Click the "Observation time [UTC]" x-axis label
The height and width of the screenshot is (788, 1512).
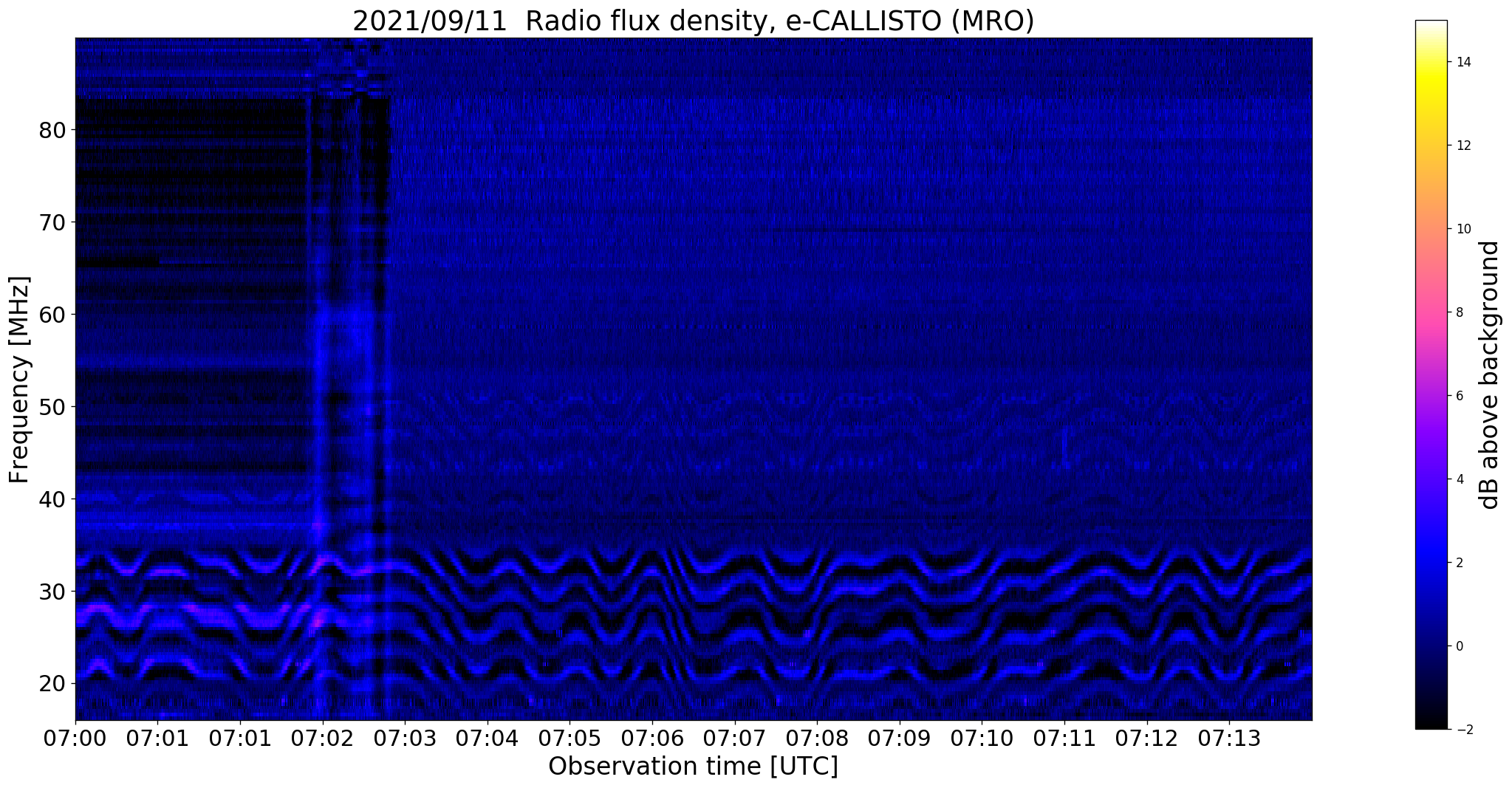point(693,767)
